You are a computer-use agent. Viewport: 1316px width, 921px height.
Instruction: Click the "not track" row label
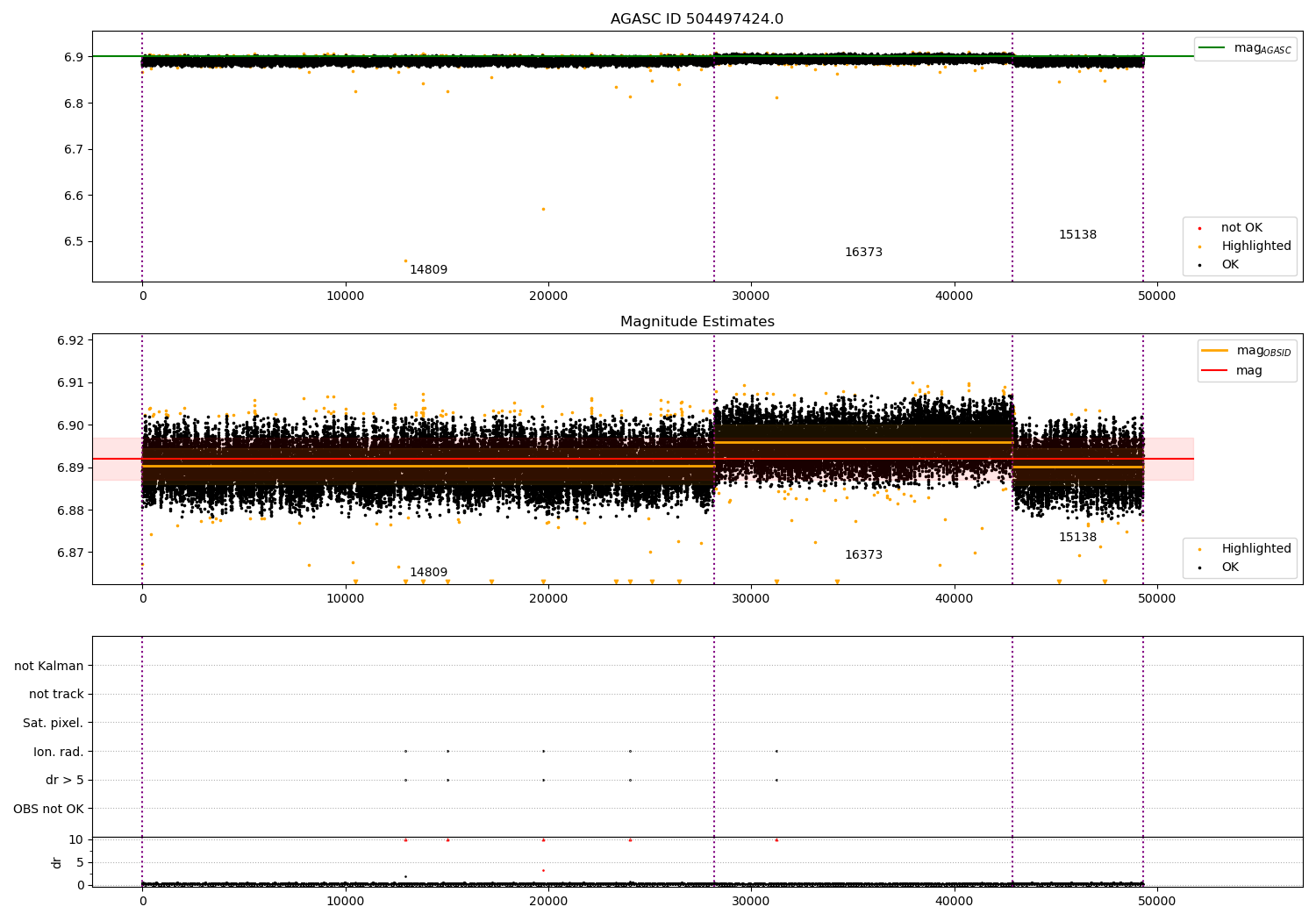56,694
